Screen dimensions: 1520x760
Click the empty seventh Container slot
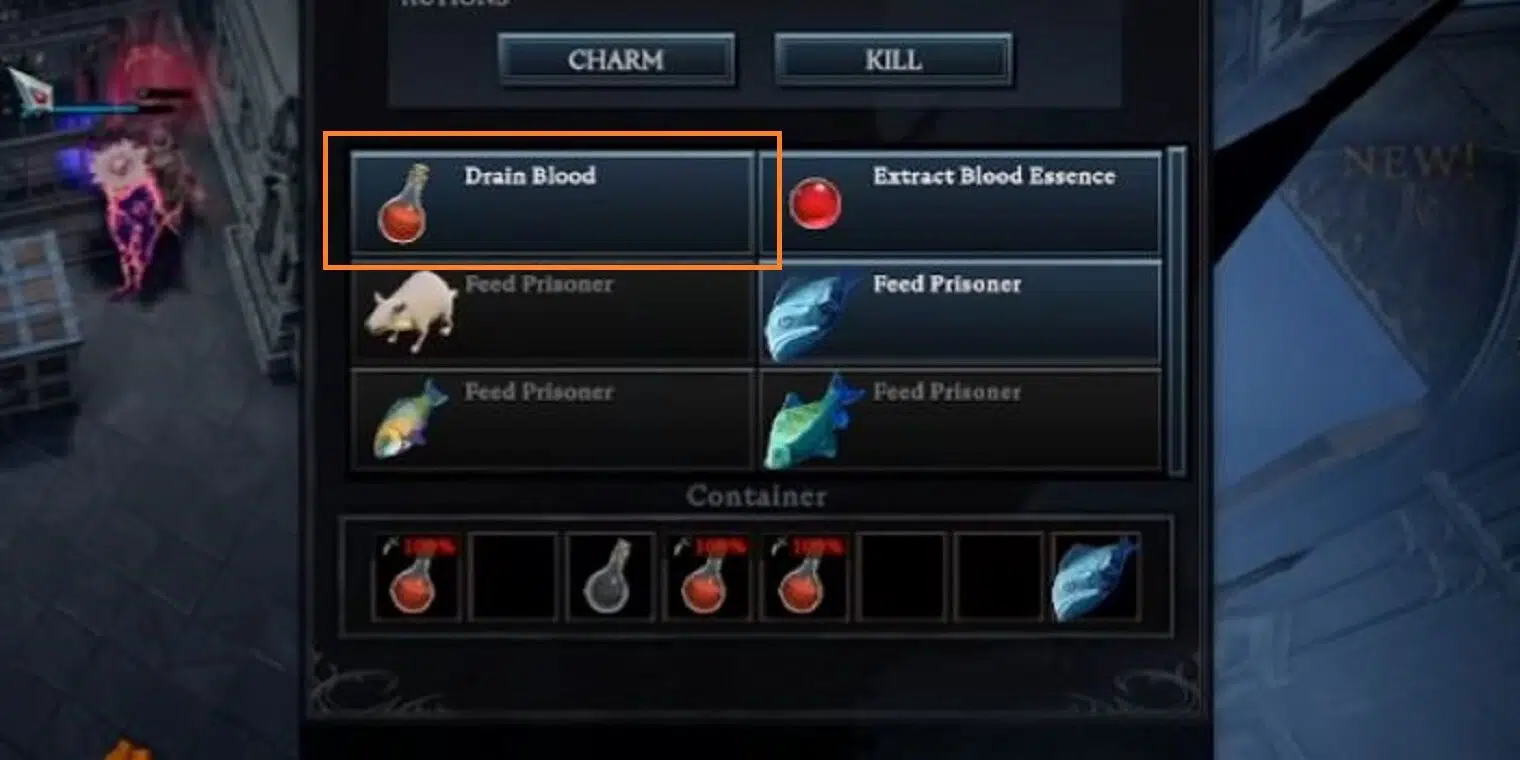(999, 576)
